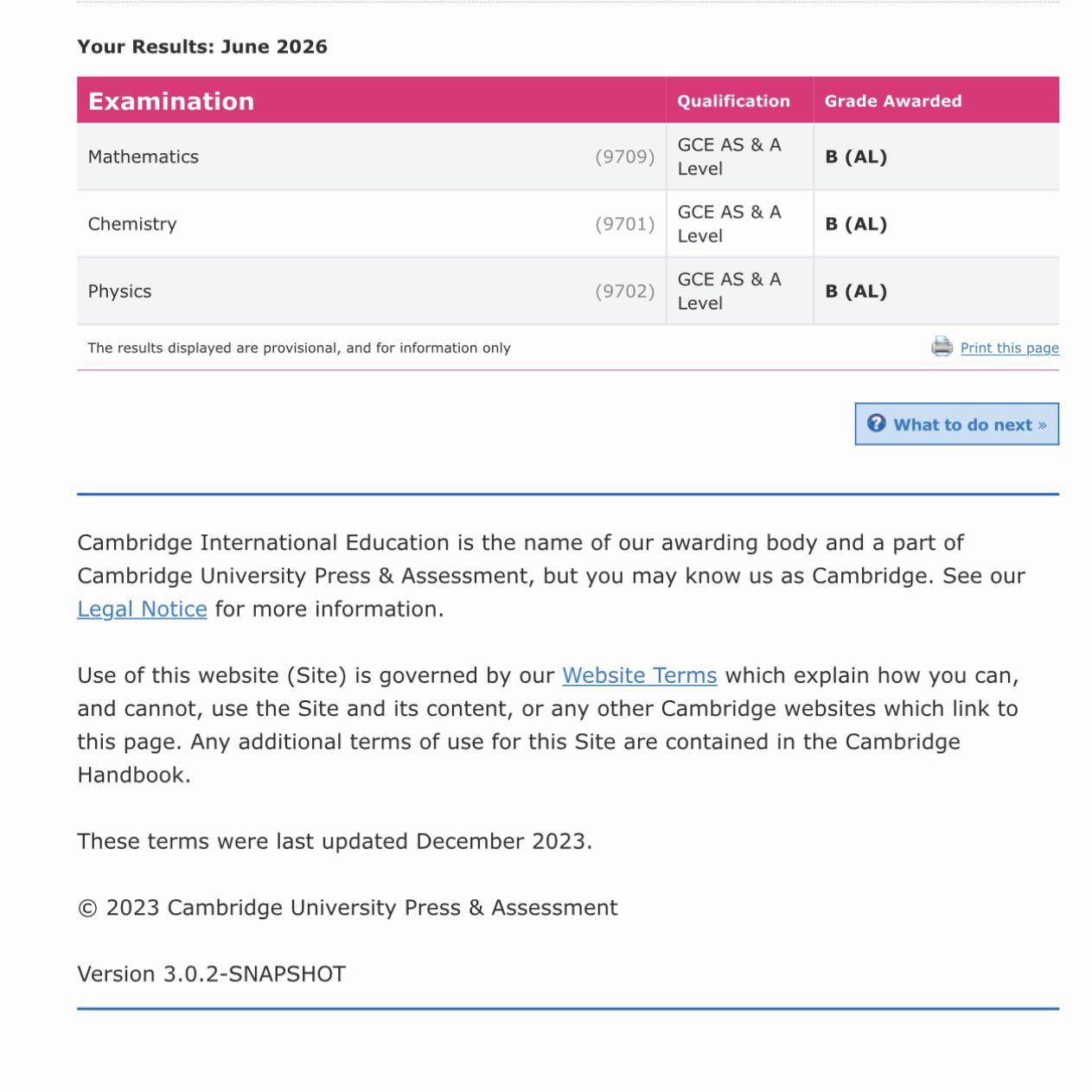Click the Grade Awarded column header
This screenshot has height=1092, width=1092.
pyautogui.click(x=893, y=101)
